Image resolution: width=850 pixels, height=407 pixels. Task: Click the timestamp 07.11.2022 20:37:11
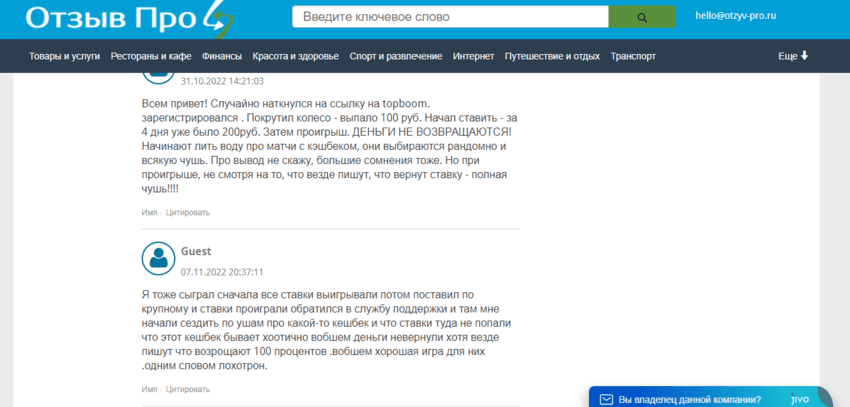(222, 272)
